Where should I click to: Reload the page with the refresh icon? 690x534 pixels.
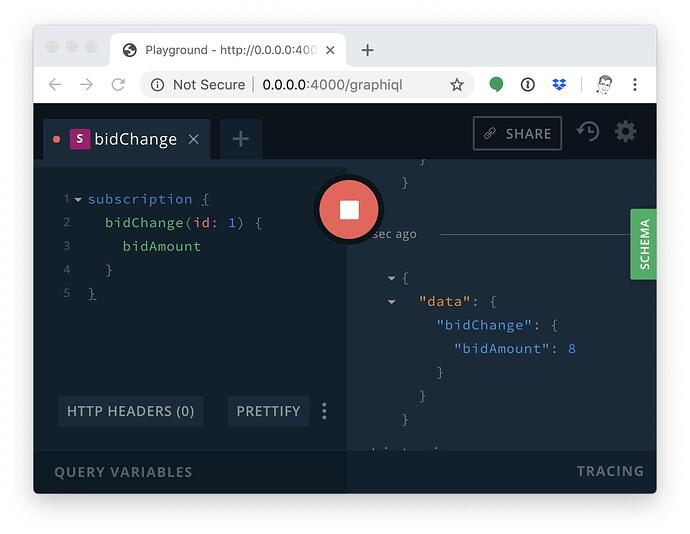(x=118, y=84)
